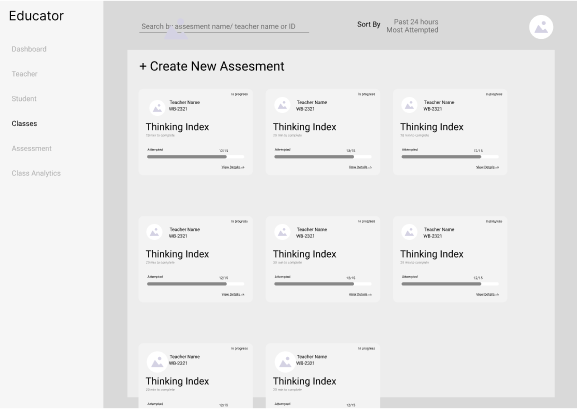Go to Dashboard in sidebar

tap(29, 49)
